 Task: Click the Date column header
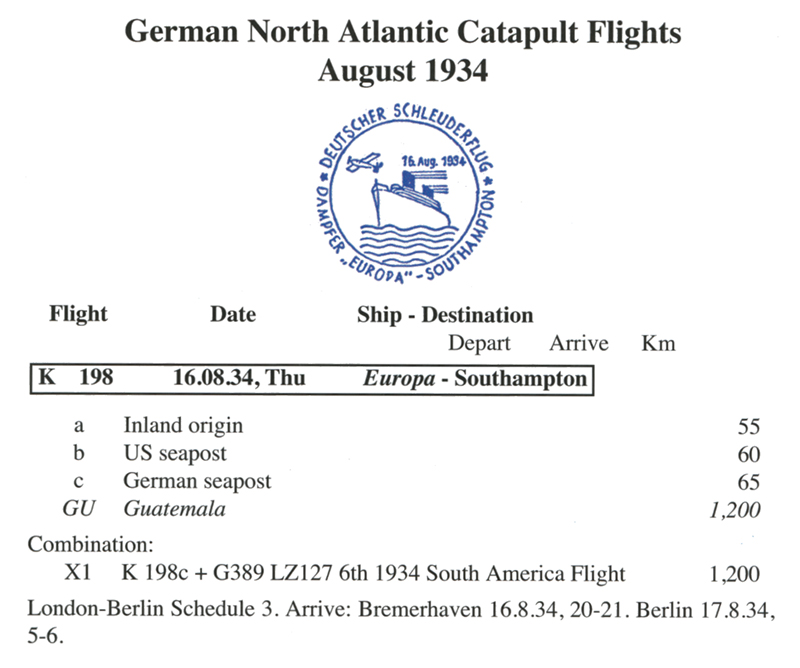click(233, 314)
